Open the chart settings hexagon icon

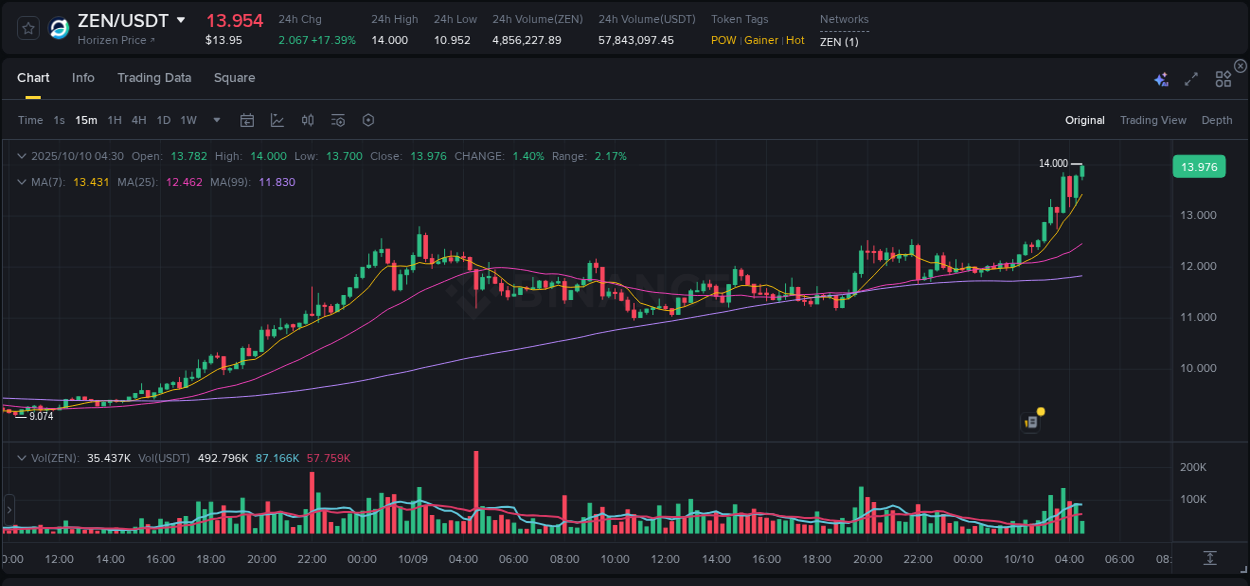click(368, 119)
